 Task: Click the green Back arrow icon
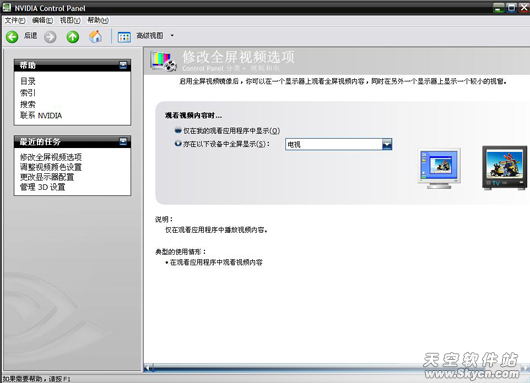coord(12,37)
